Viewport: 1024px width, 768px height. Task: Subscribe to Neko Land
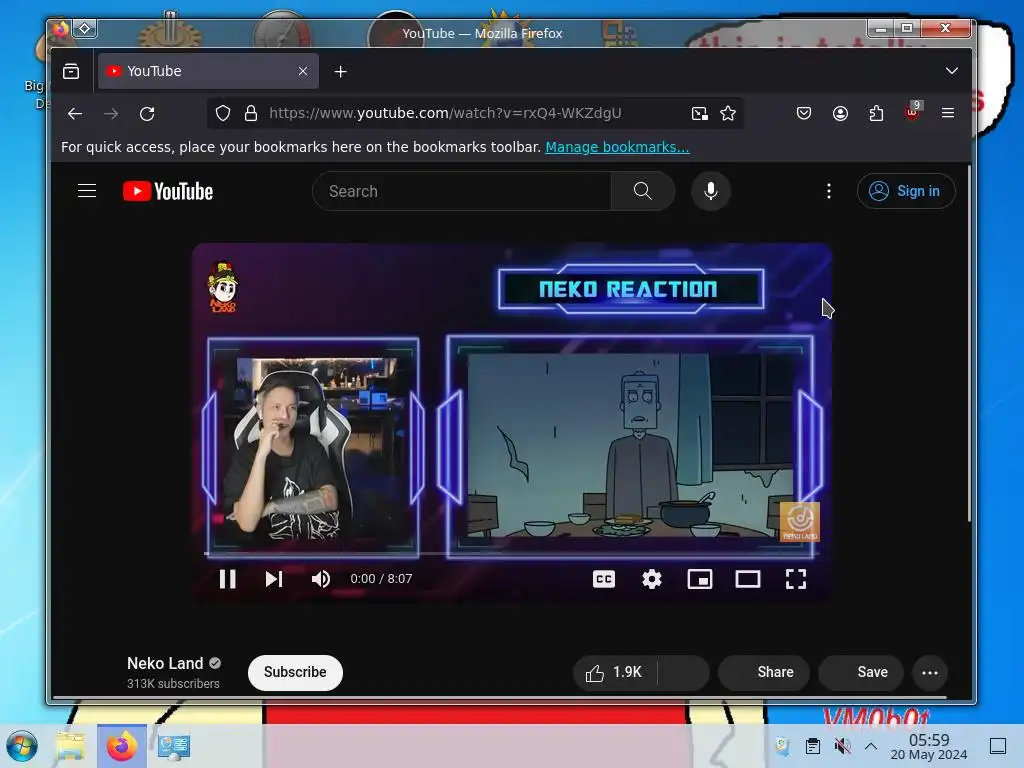point(295,672)
